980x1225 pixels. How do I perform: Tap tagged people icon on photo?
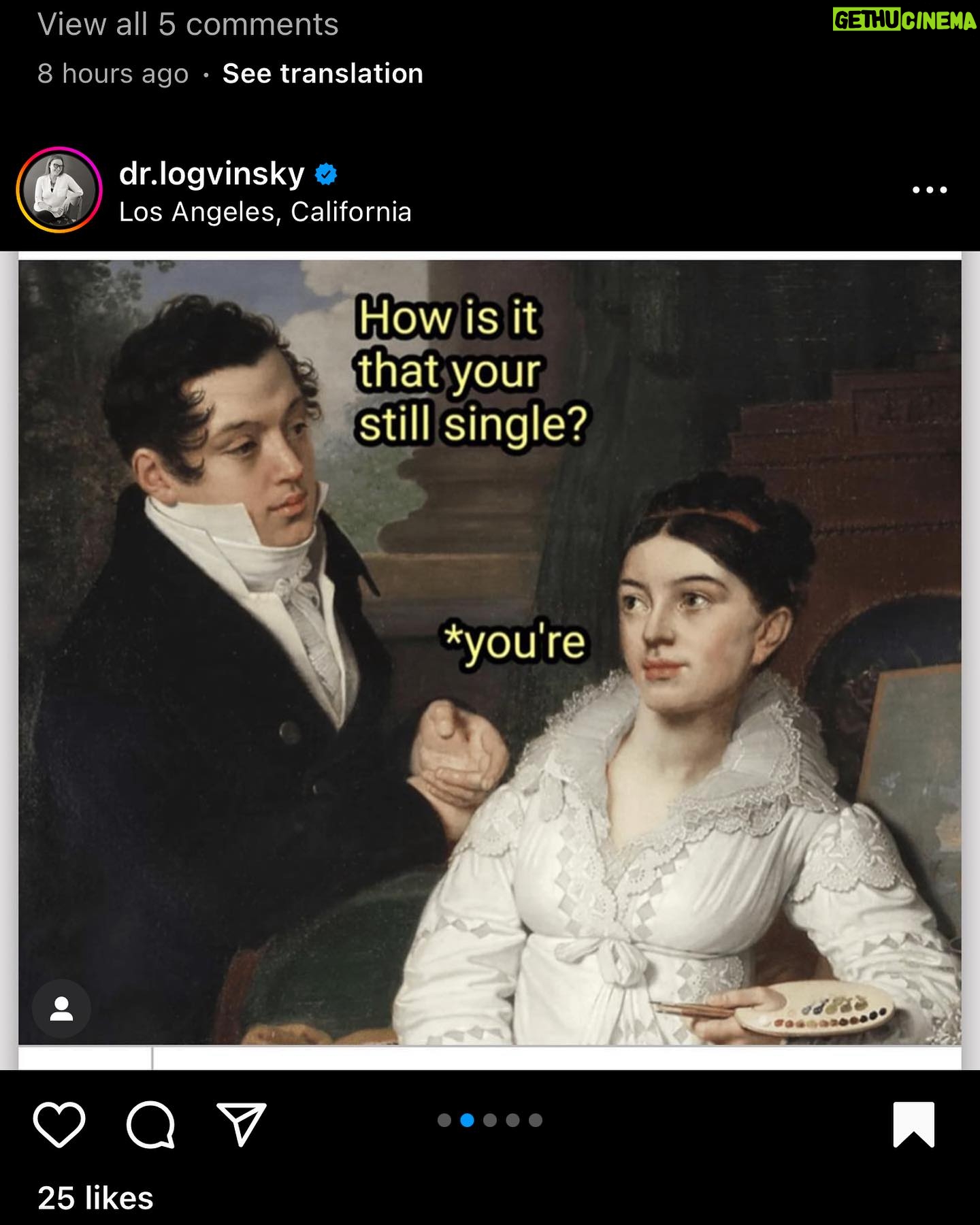tap(61, 1009)
